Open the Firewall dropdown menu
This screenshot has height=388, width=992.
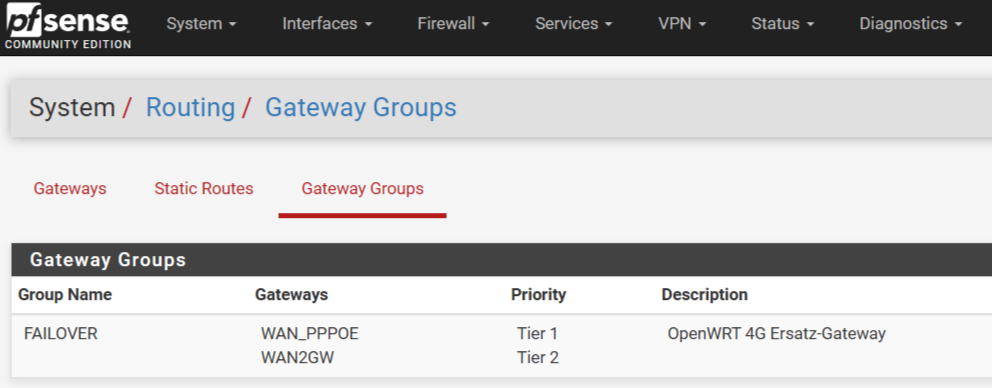454,24
